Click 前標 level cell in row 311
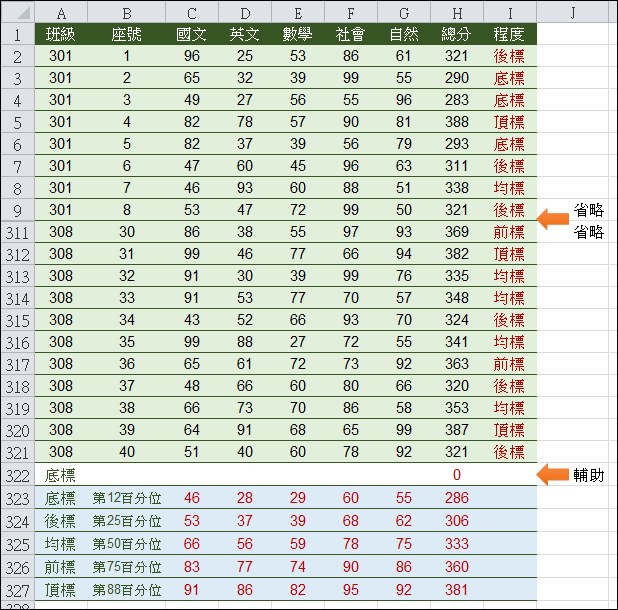 tap(509, 232)
